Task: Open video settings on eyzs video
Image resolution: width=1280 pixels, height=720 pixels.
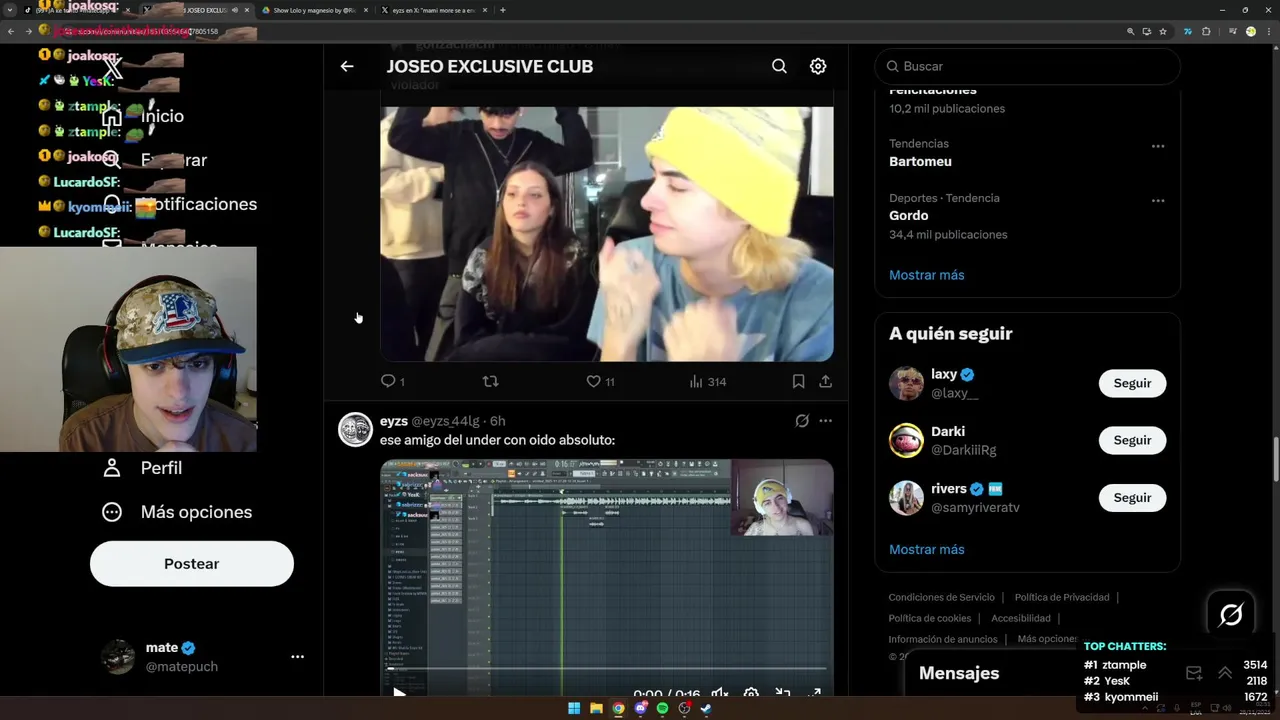Action: pos(751,693)
